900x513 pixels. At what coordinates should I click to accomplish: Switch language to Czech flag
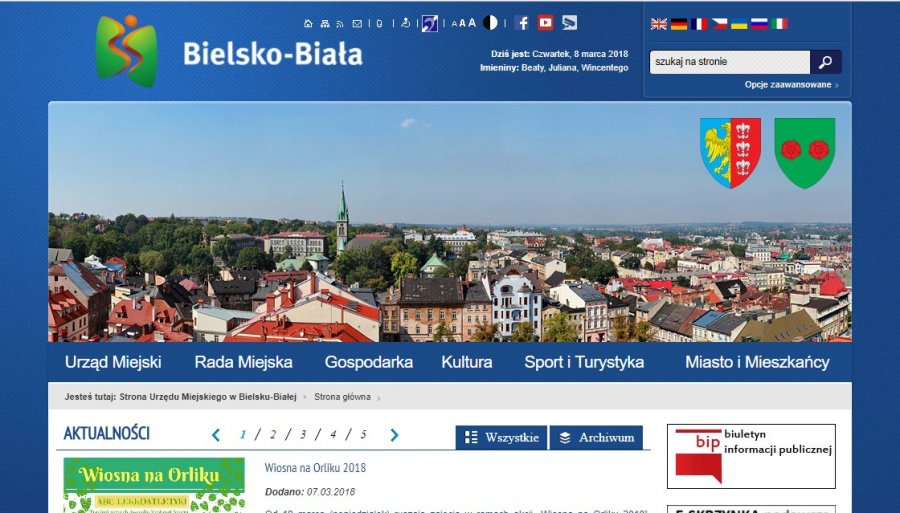coord(719,24)
